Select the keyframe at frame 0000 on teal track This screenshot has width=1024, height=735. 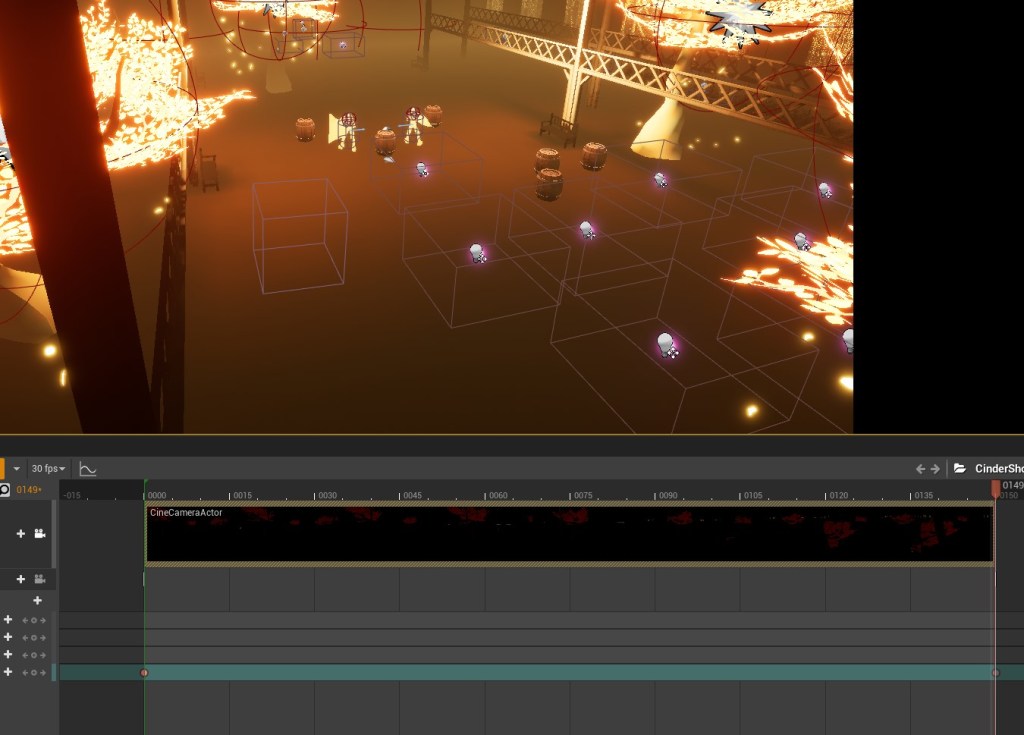tap(144, 673)
